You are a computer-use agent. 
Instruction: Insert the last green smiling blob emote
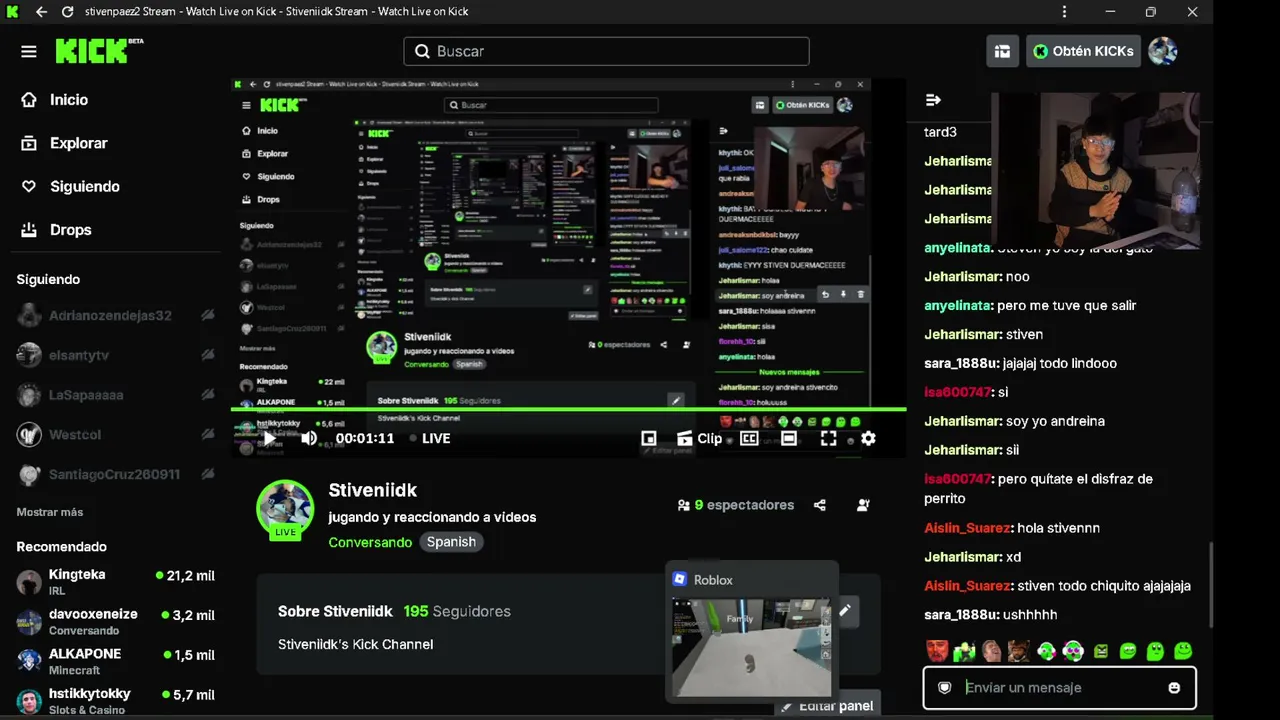(1183, 651)
